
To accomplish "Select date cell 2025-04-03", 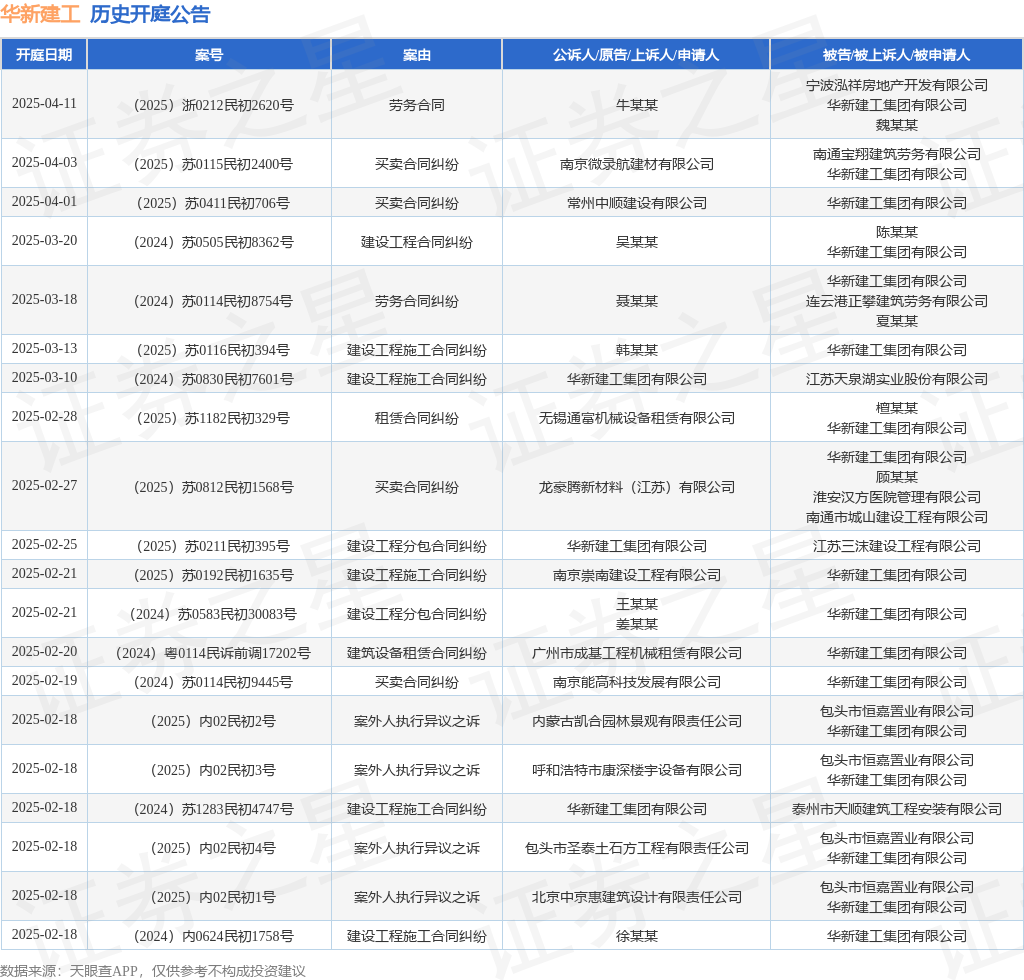I will pyautogui.click(x=44, y=163).
